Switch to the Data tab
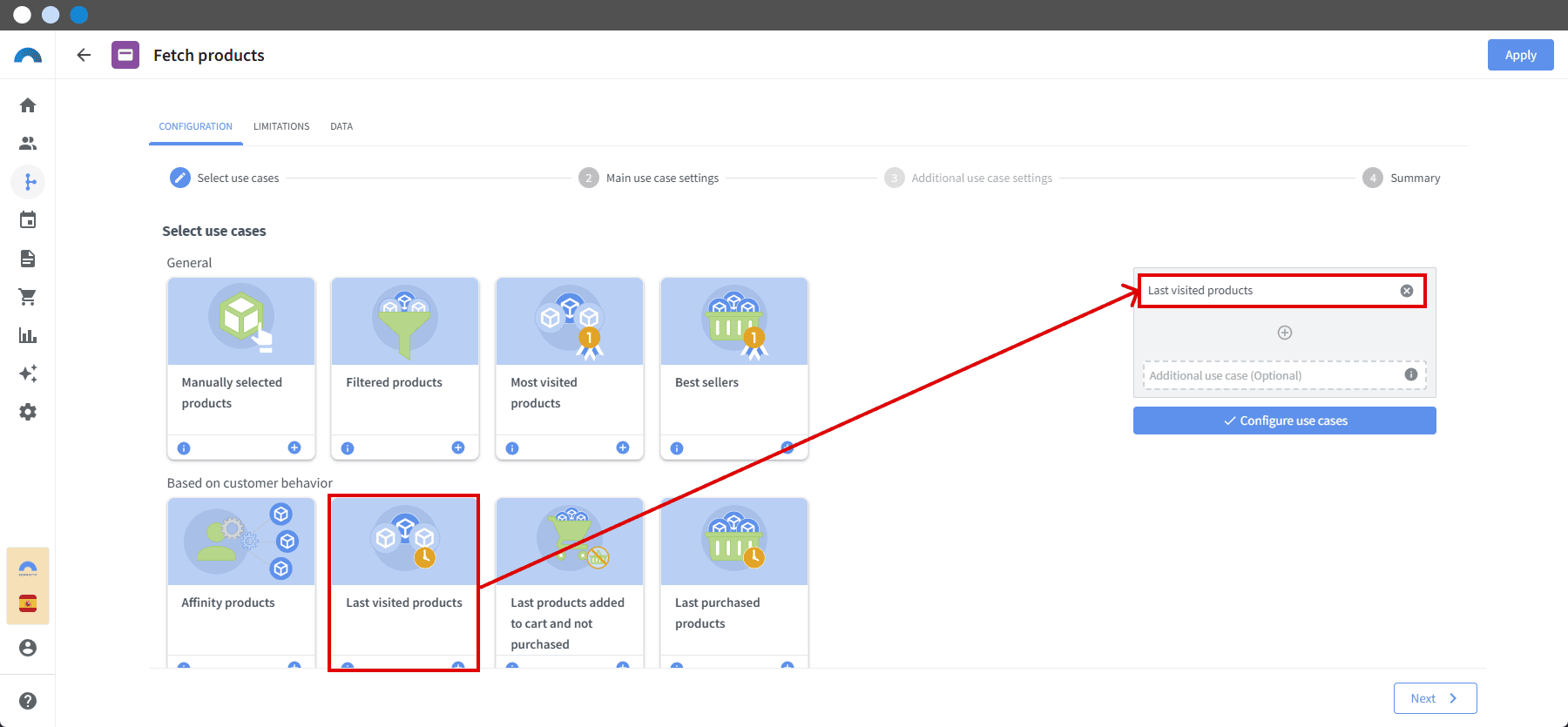Viewport: 1568px width, 727px height. 341,126
